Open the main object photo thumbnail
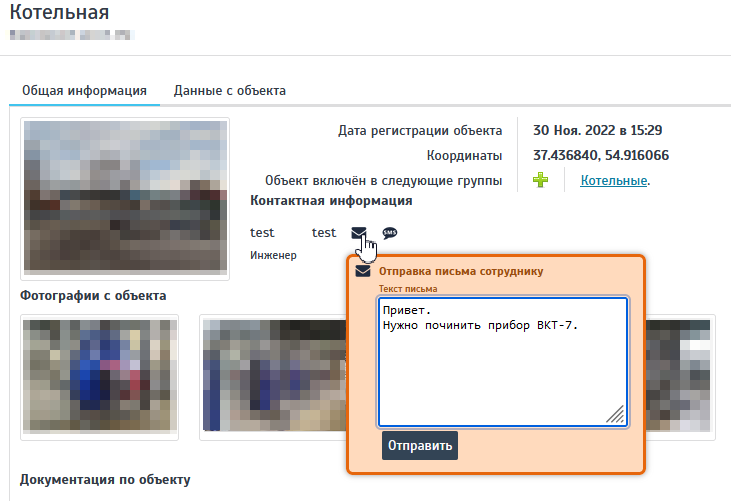The image size is (731, 501). (x=125, y=198)
